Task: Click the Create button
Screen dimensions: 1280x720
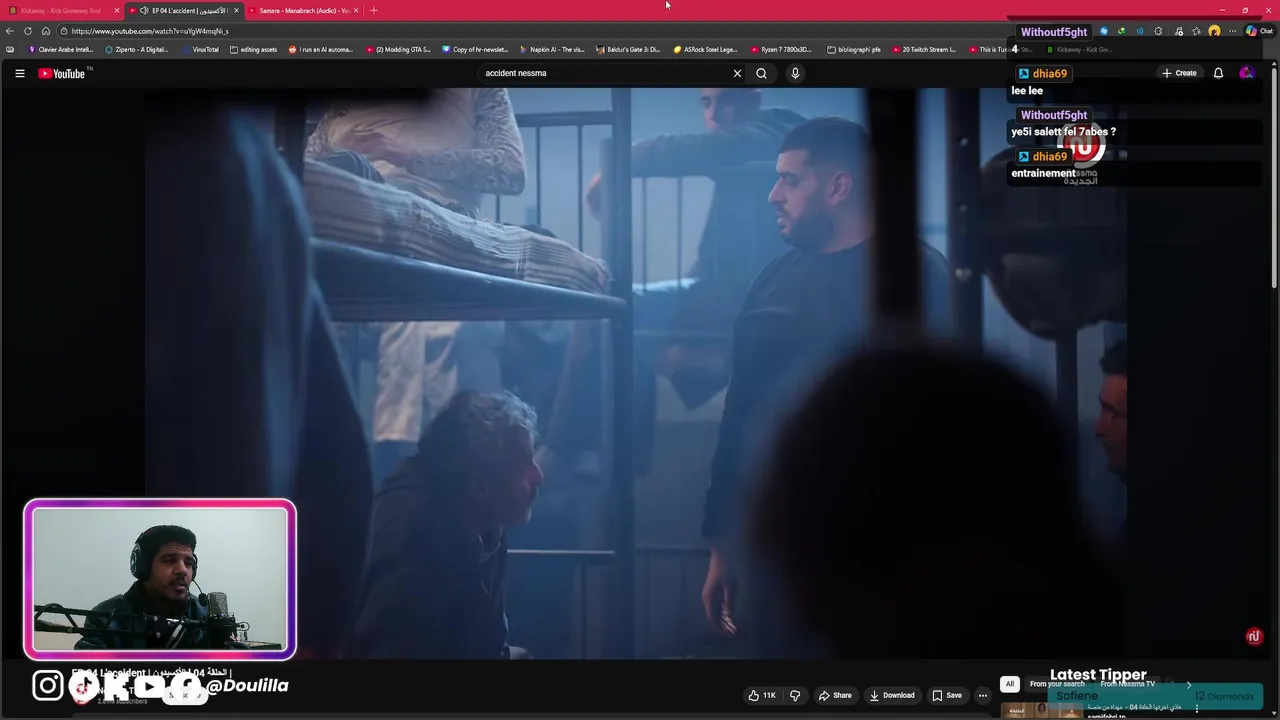Action: [1179, 73]
